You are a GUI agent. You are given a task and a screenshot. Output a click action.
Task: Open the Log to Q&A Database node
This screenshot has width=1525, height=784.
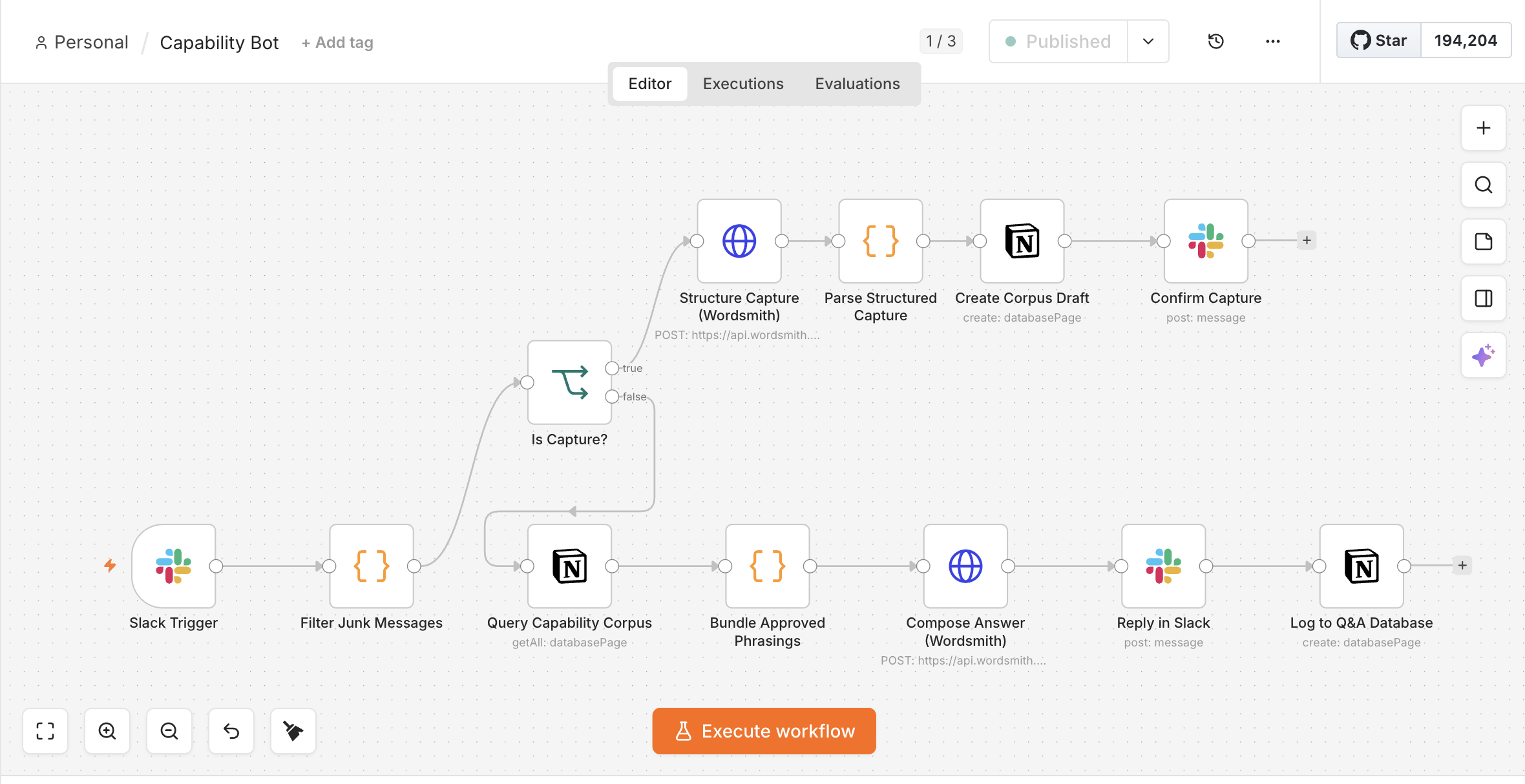coord(1362,566)
